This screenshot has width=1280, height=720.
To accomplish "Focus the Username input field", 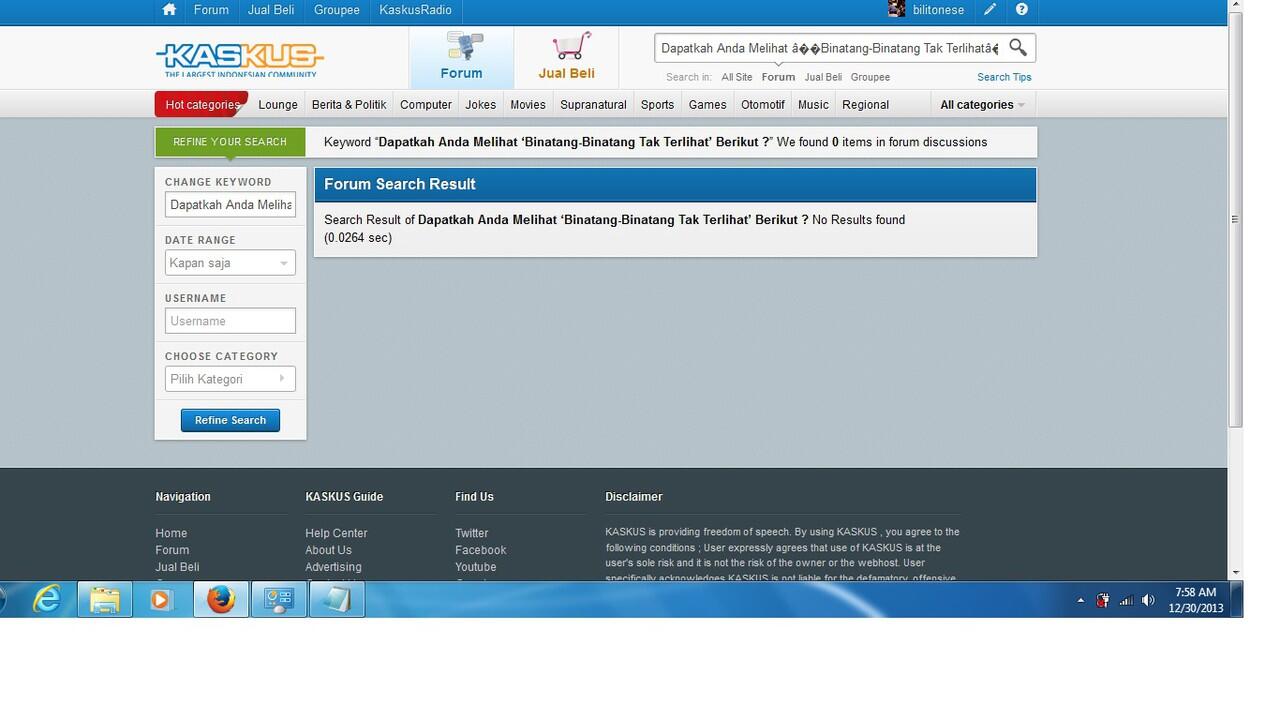I will (x=230, y=321).
